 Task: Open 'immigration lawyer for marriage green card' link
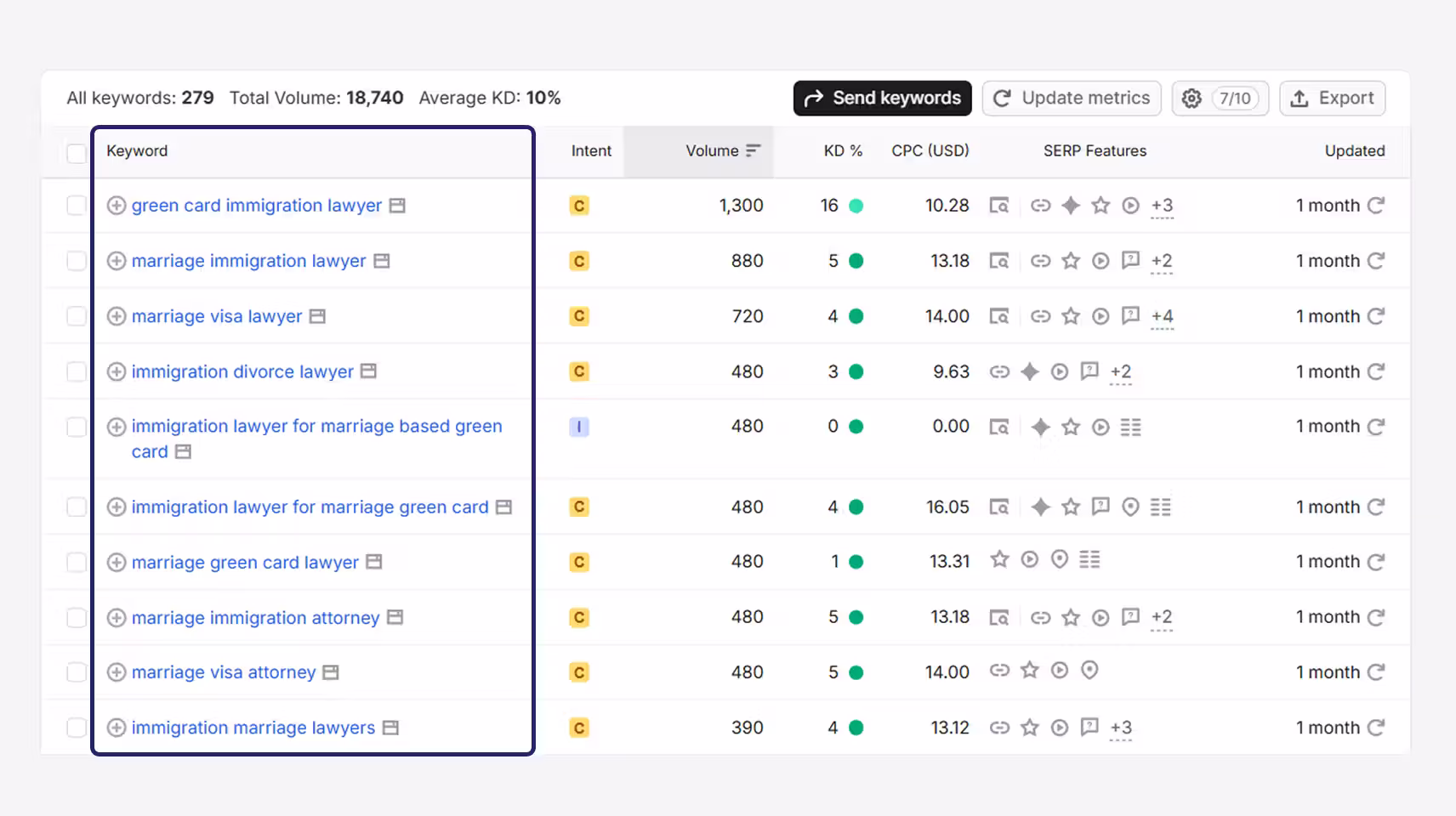pos(310,507)
